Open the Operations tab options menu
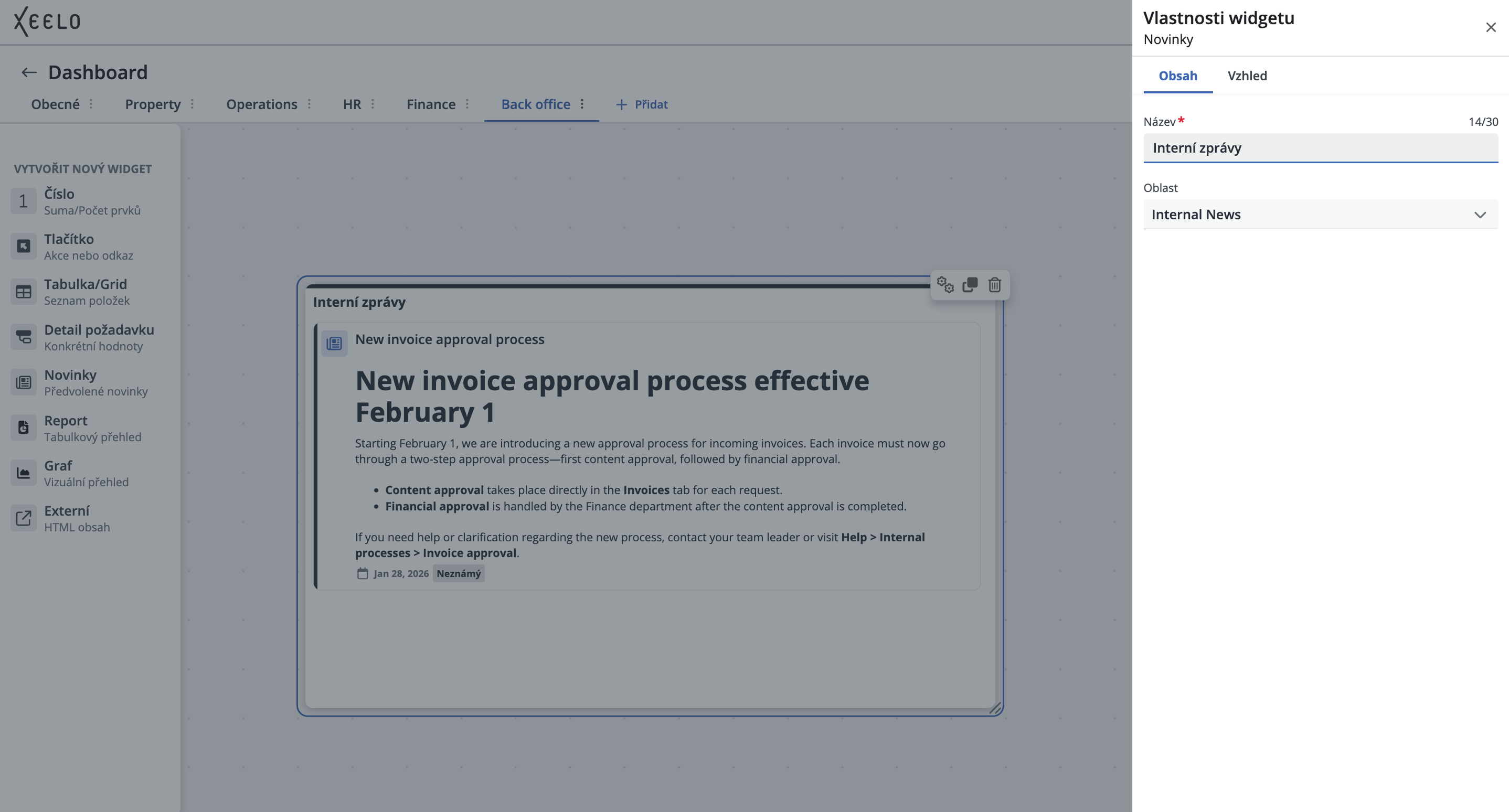Screen dimensions: 1509x812 309,104
